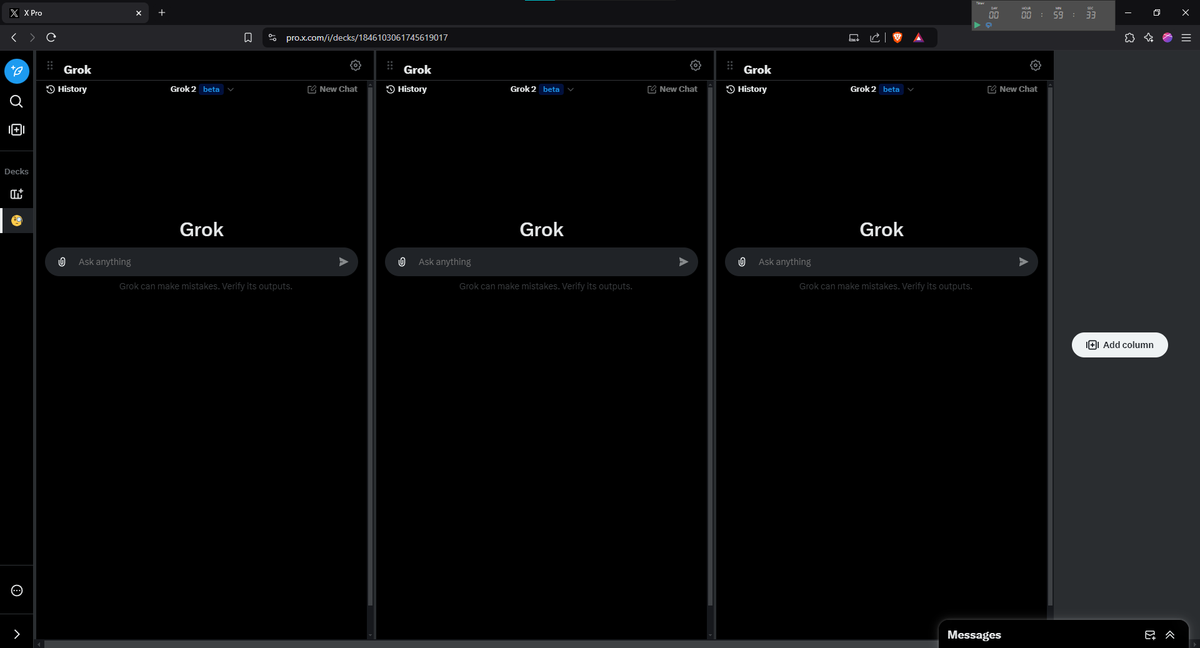Reload the page with the refresh icon
Image resolution: width=1200 pixels, height=648 pixels.
click(x=49, y=37)
